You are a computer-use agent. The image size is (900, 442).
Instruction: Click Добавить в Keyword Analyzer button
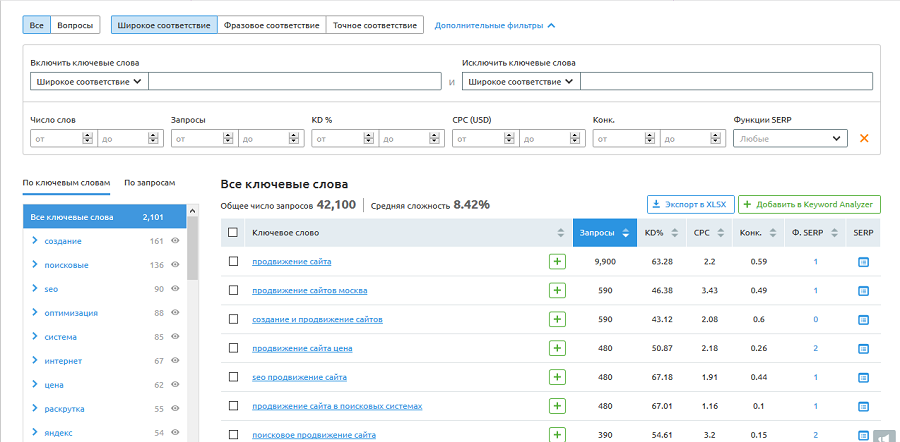coord(809,204)
